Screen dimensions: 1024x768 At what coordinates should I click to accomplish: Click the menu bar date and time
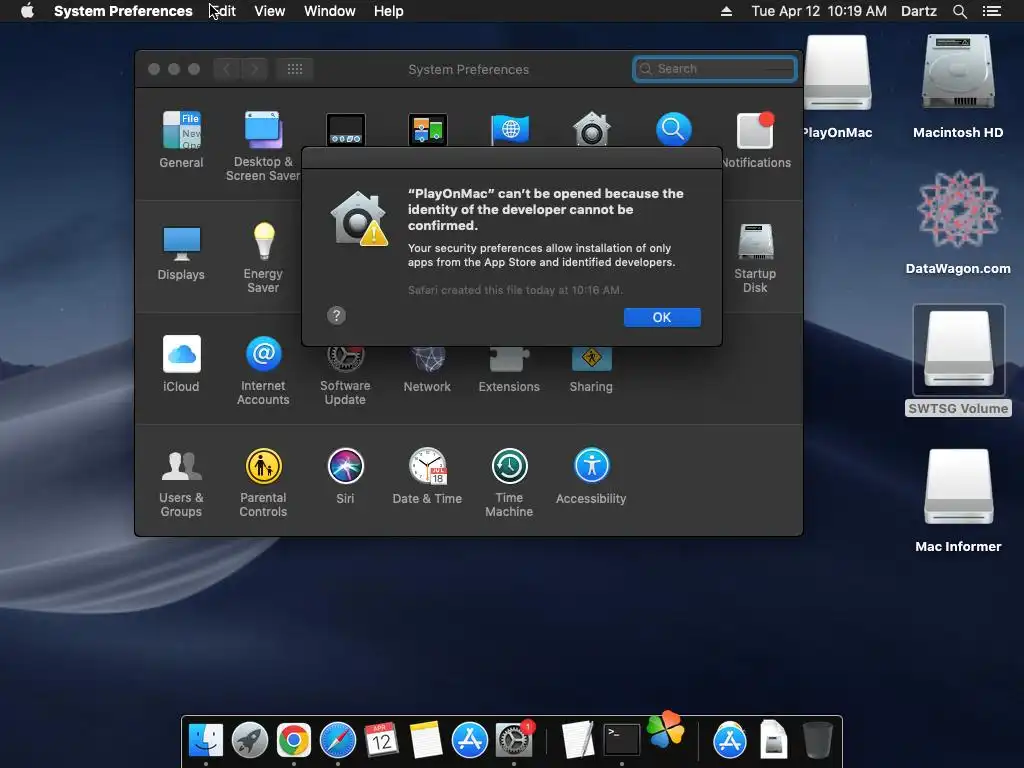click(819, 11)
